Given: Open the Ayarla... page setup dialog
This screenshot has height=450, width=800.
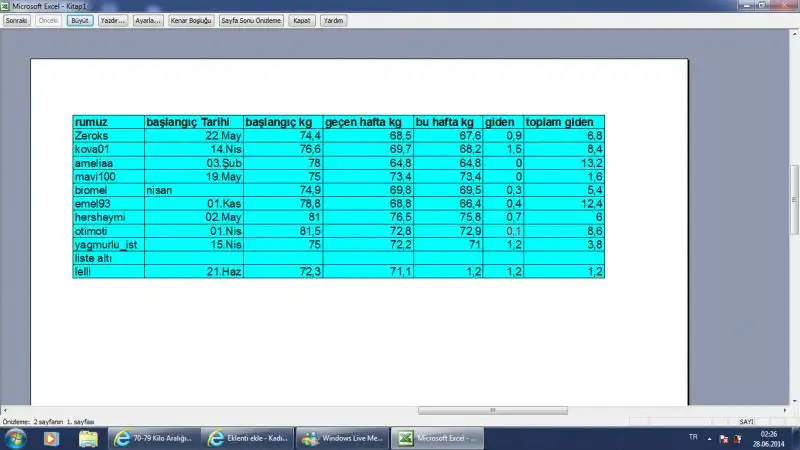Looking at the screenshot, I should [148, 20].
